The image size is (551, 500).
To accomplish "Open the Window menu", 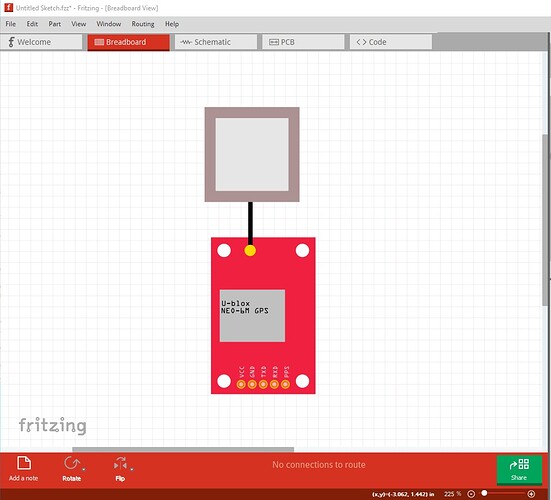I will click(x=109, y=24).
